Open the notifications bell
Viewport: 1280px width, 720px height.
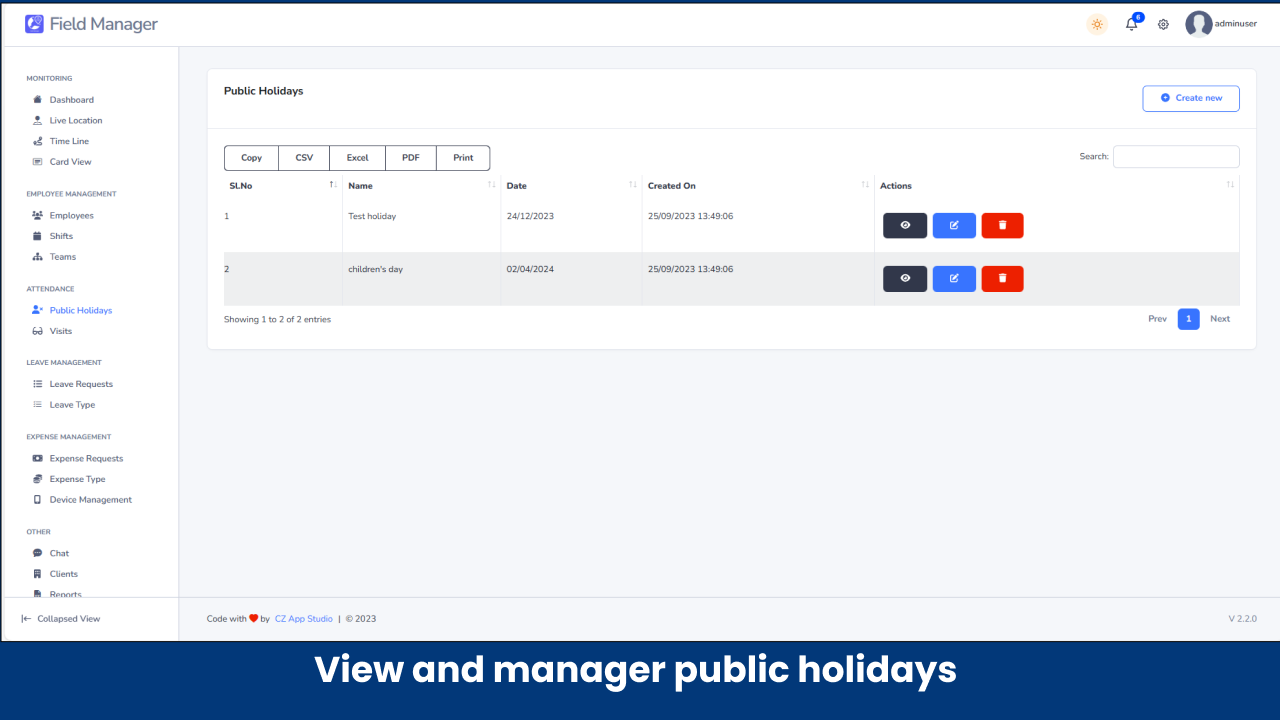[x=1131, y=23]
